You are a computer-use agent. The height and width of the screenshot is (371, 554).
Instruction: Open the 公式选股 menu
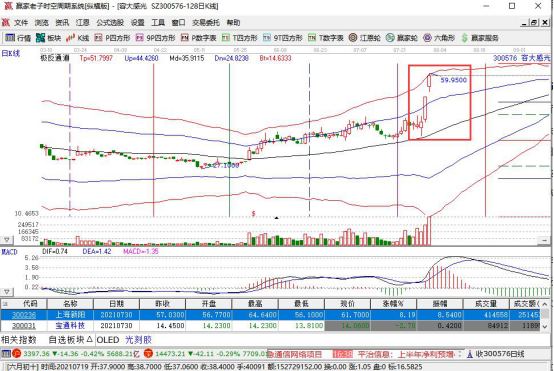(110, 23)
